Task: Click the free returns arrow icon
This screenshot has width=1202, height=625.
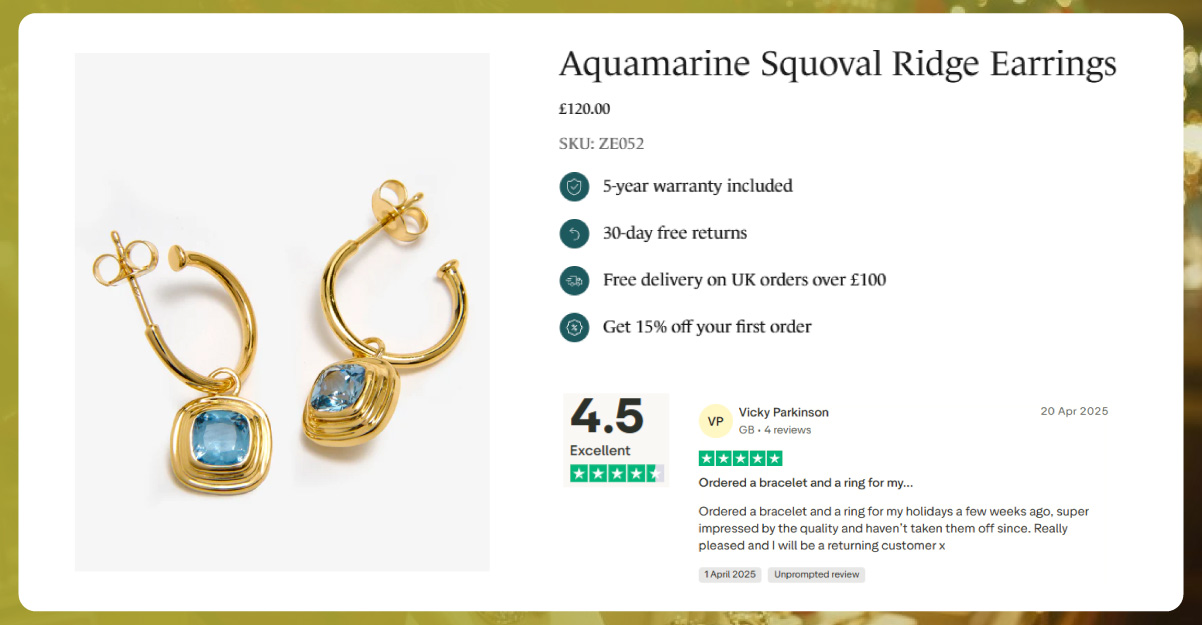Action: tap(574, 234)
